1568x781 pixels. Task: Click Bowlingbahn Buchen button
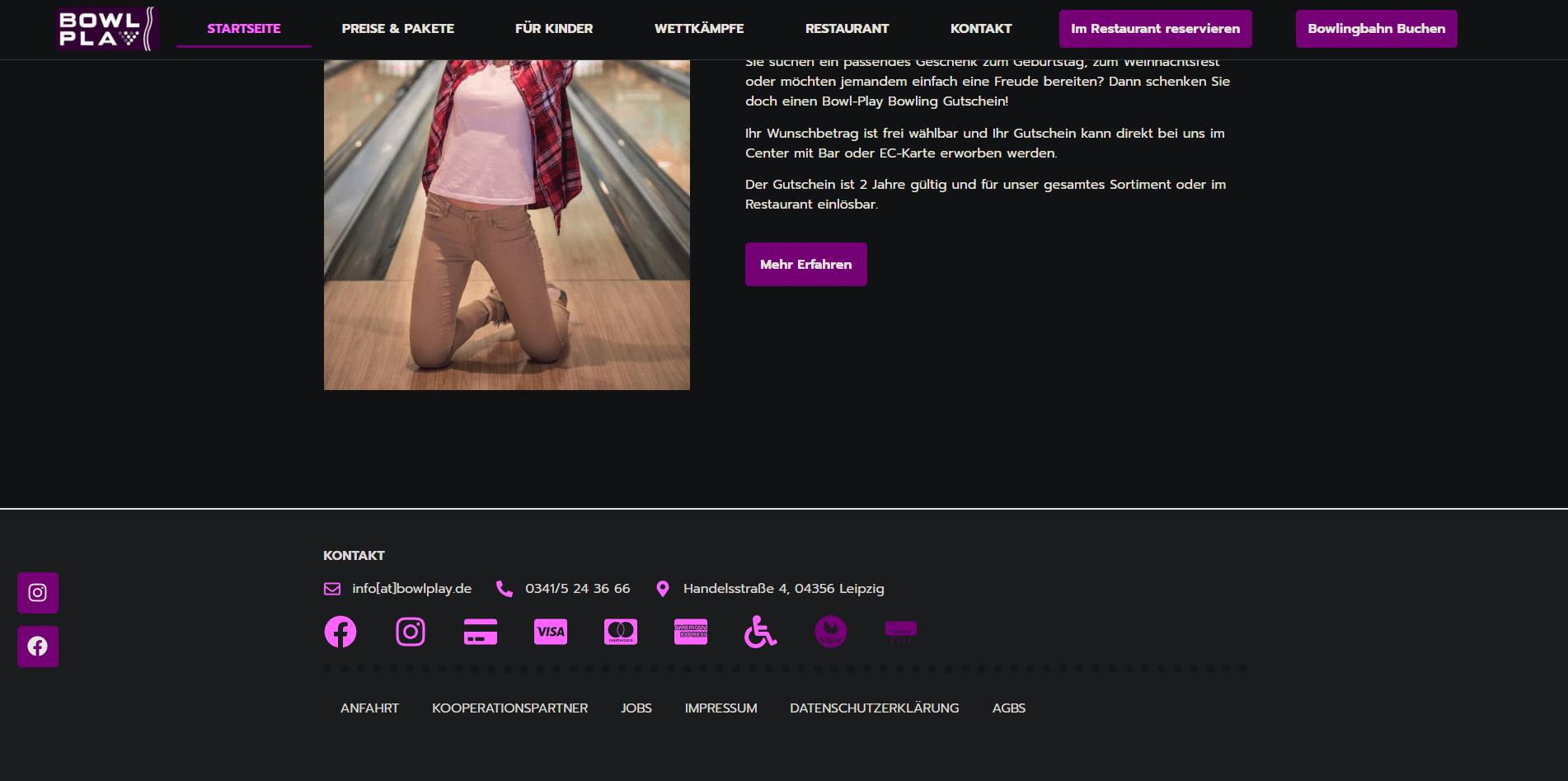coord(1377,29)
